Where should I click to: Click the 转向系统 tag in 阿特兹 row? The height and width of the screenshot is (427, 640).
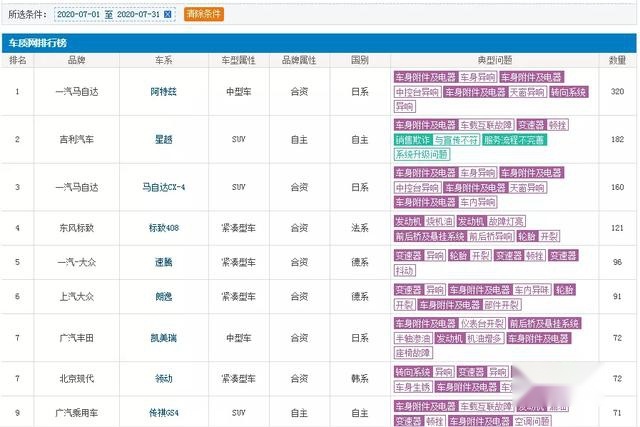(568, 92)
